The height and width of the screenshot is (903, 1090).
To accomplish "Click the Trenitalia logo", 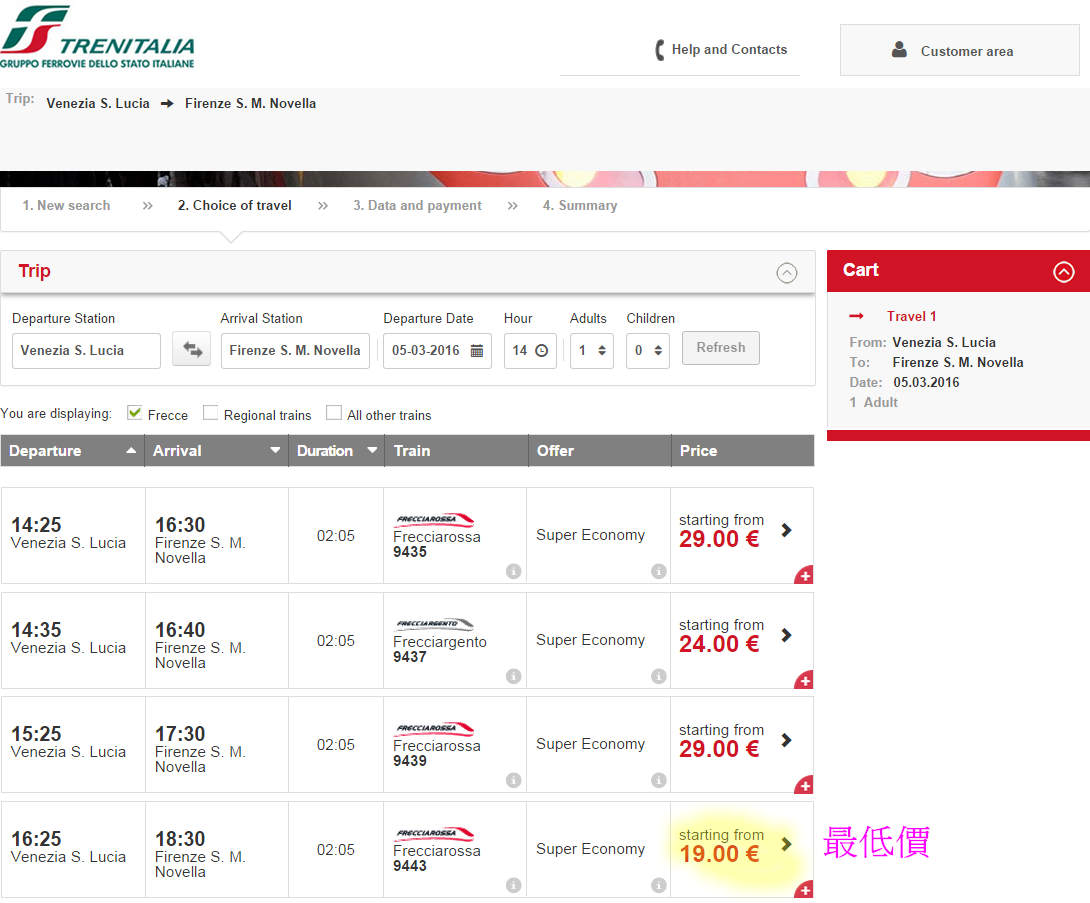I will pyautogui.click(x=97, y=37).
